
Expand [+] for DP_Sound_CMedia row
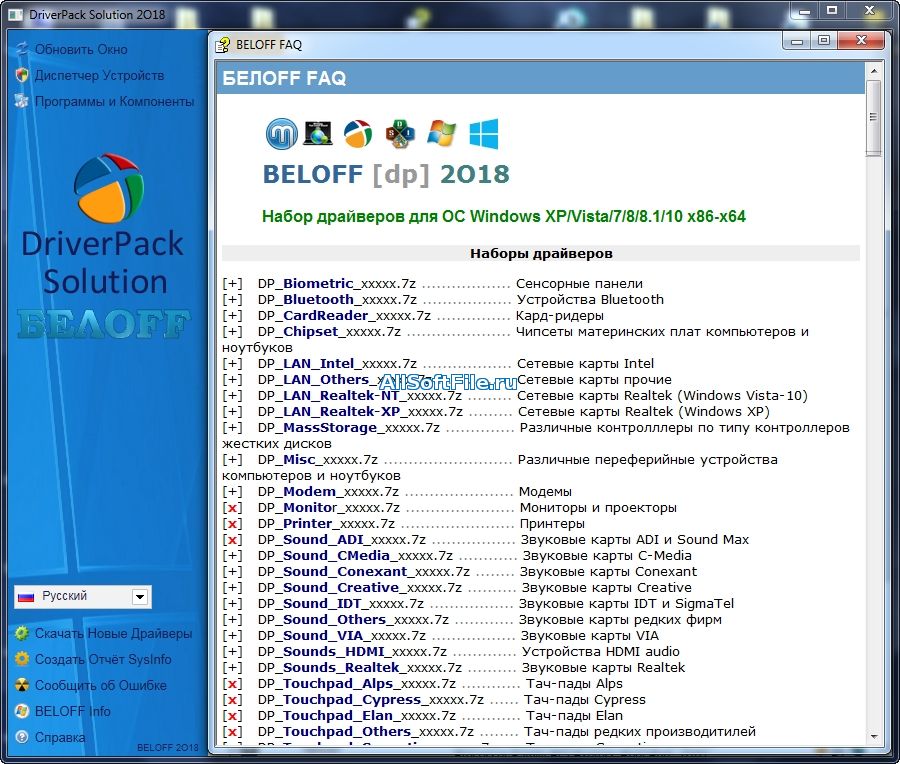click(x=232, y=556)
